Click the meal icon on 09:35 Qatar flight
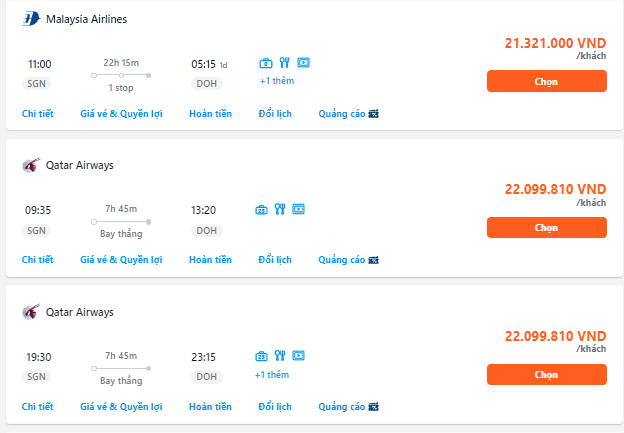 click(280, 209)
